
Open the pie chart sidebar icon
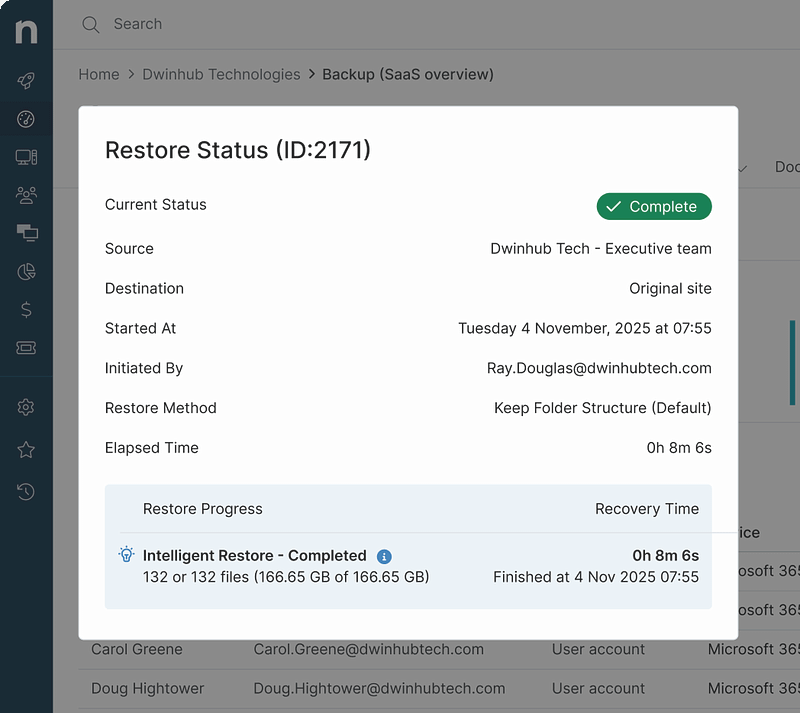click(x=26, y=272)
